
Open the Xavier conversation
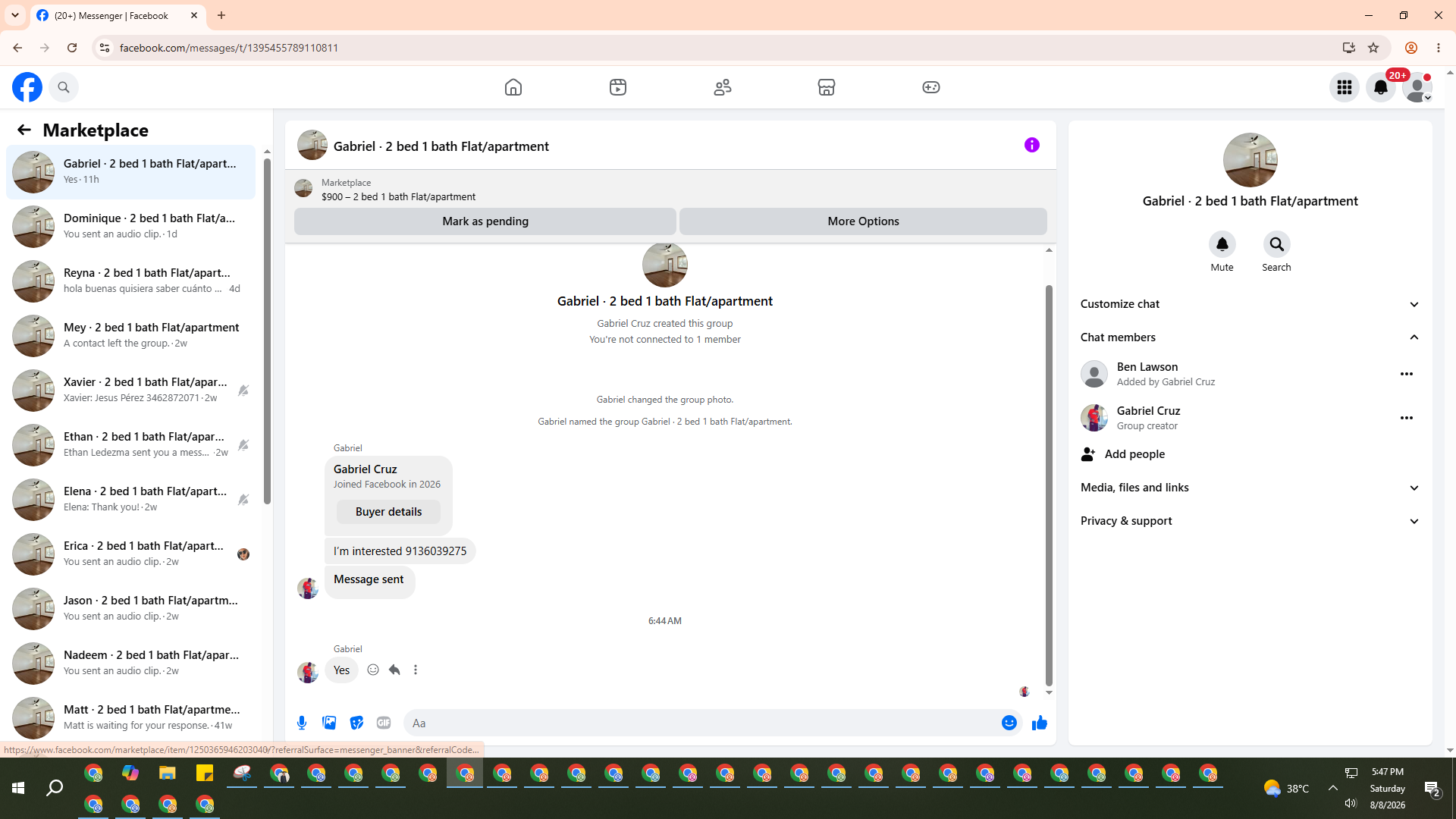pos(131,390)
